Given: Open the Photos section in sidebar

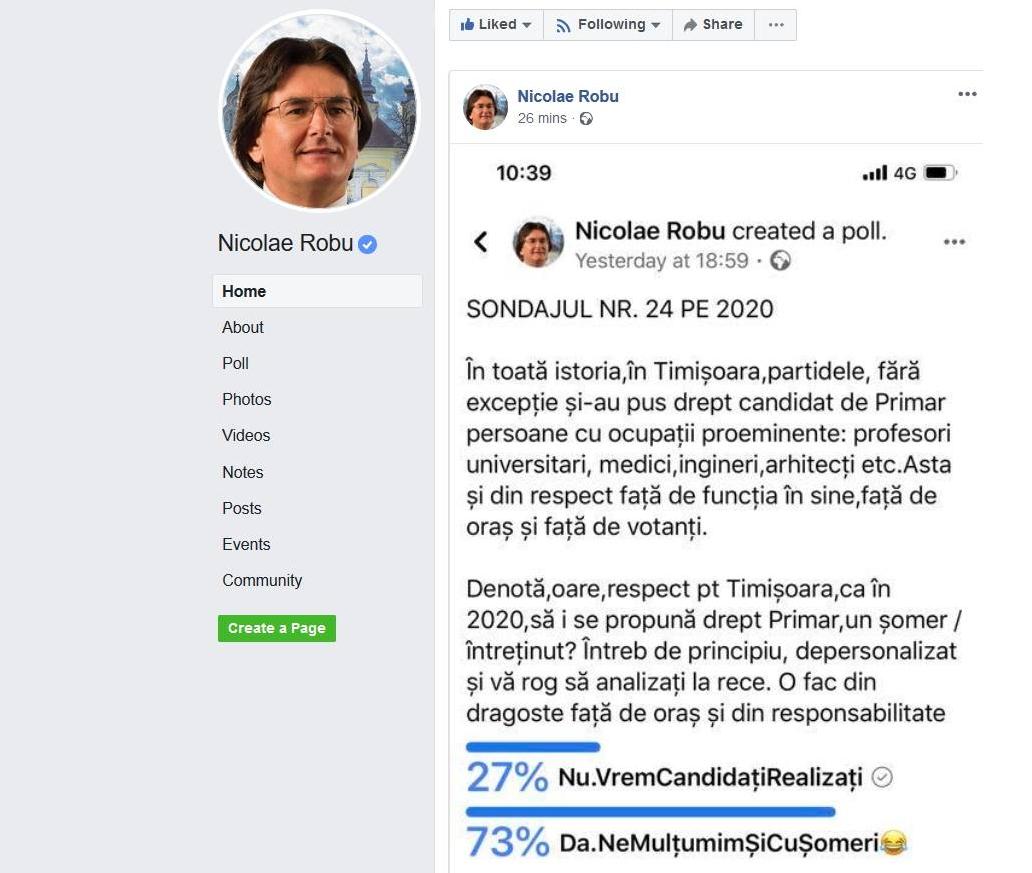Looking at the screenshot, I should click(247, 399).
